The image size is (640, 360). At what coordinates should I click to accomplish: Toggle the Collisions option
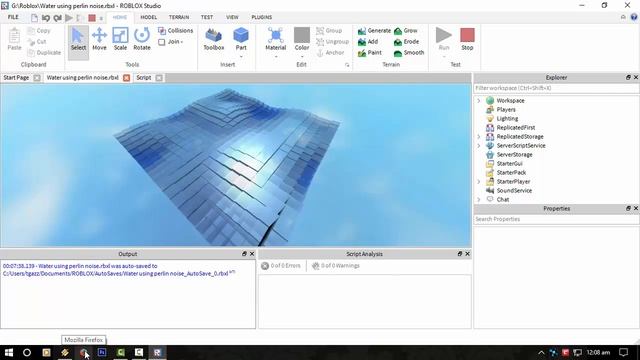[x=176, y=31]
